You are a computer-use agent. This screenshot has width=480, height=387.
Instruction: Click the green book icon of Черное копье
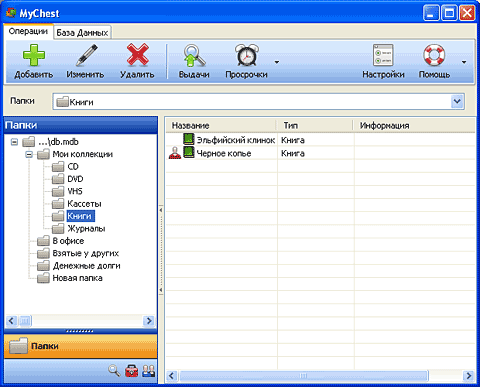189,153
